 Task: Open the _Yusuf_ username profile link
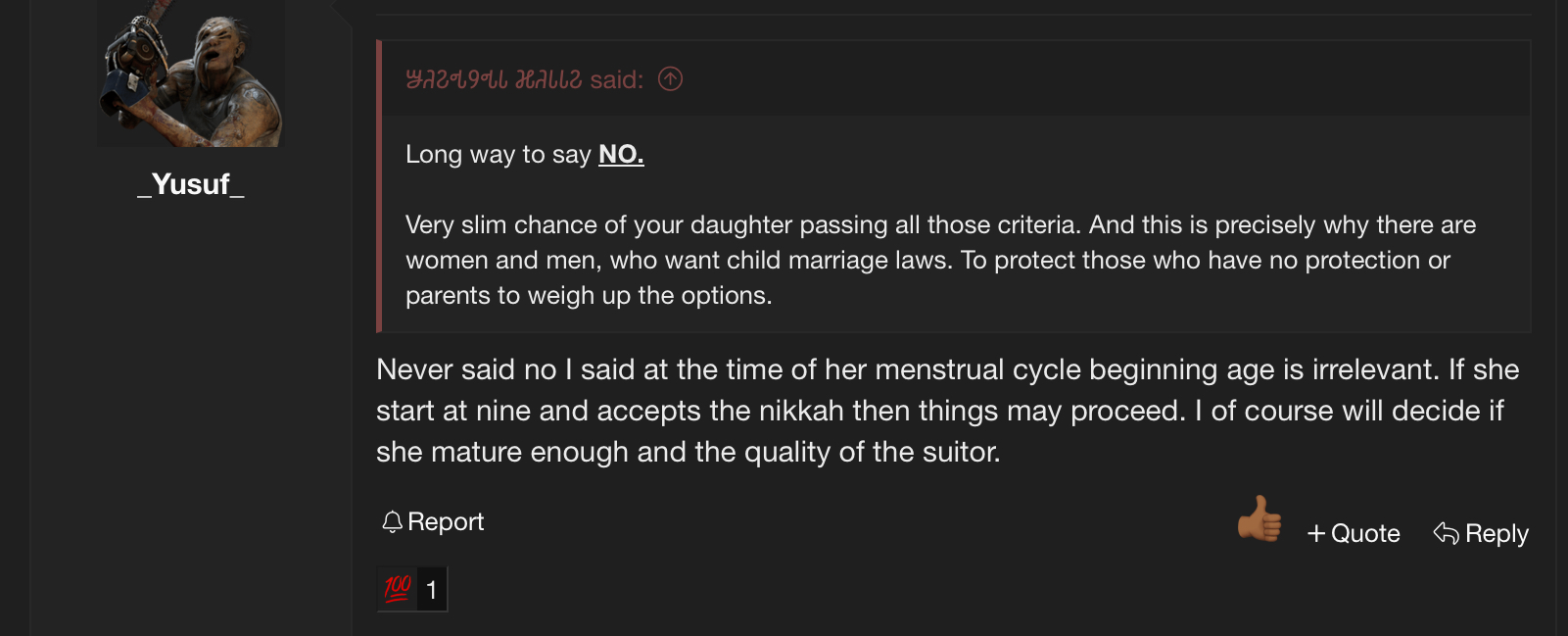pos(191,184)
